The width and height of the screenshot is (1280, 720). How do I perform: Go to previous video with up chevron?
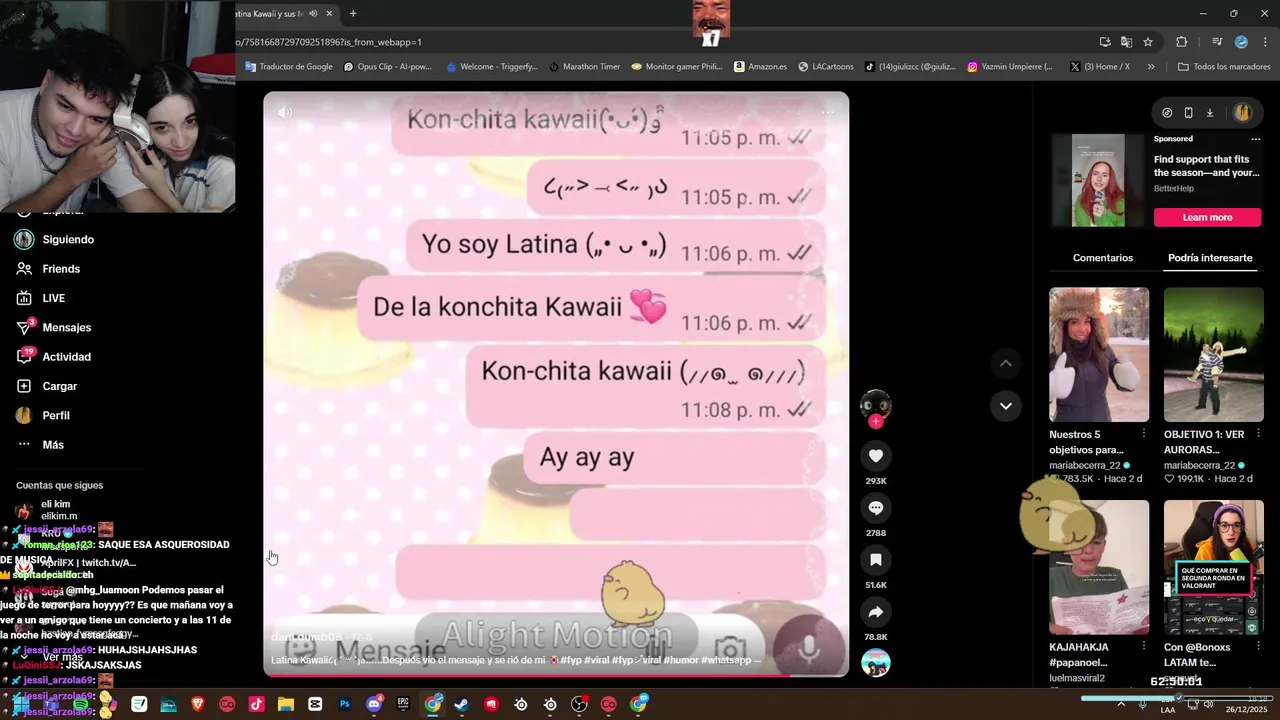click(1005, 364)
